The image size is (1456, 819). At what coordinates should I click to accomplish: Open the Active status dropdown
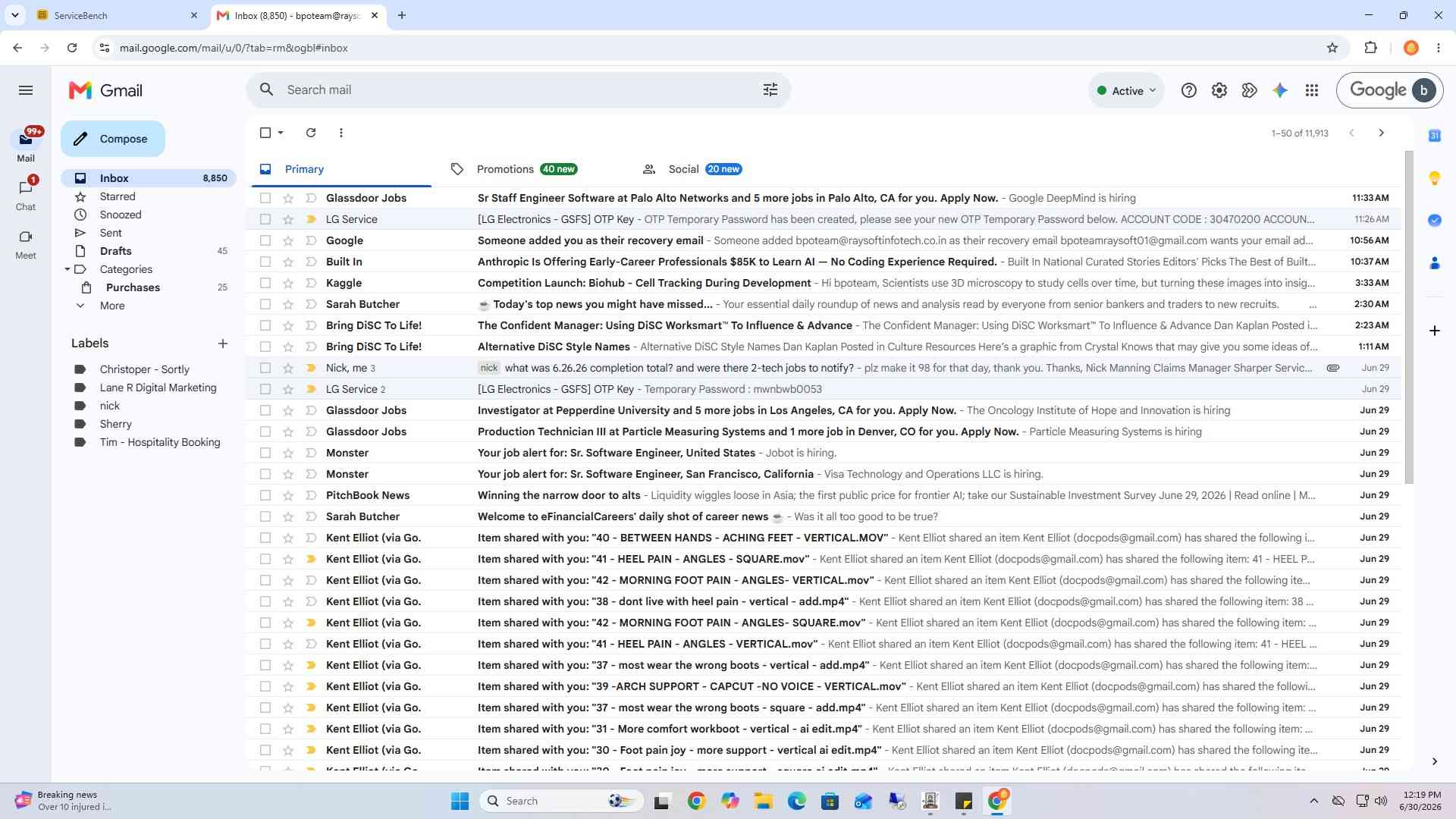1126,90
